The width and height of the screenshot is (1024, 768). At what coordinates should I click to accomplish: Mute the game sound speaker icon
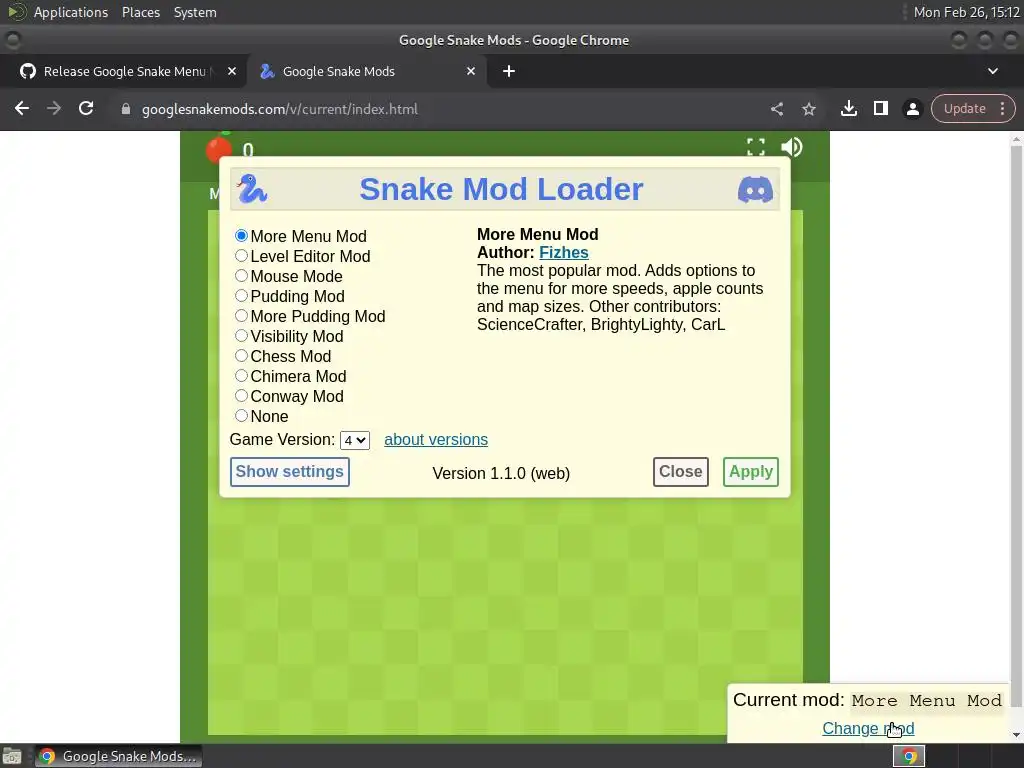(792, 147)
